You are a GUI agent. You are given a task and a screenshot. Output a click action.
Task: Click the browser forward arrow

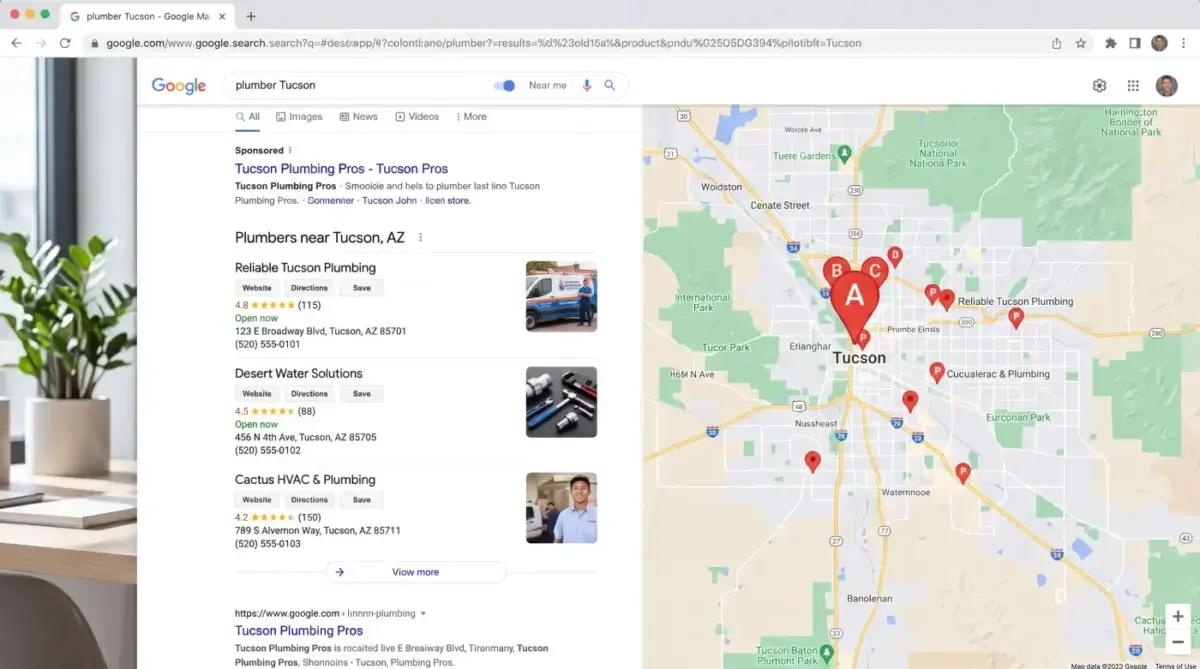click(41, 43)
